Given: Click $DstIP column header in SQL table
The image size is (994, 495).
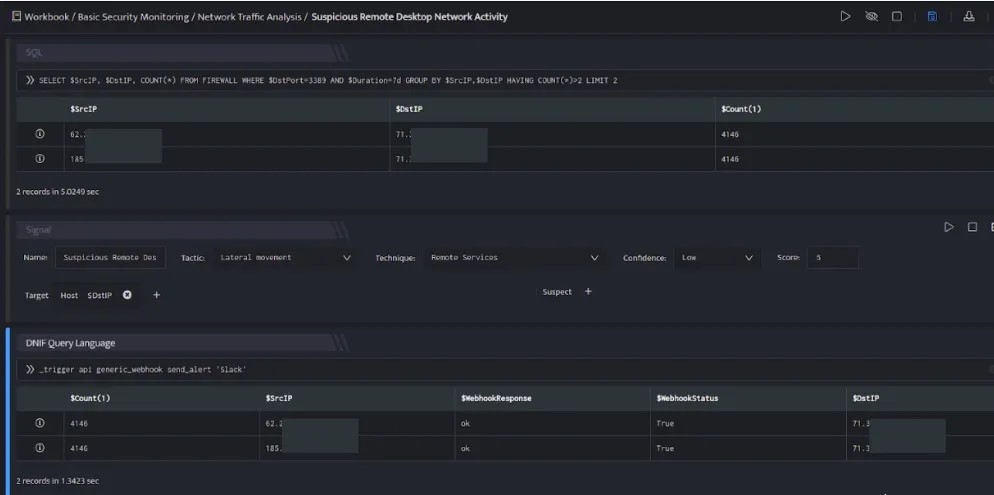Looking at the screenshot, I should coord(410,109).
